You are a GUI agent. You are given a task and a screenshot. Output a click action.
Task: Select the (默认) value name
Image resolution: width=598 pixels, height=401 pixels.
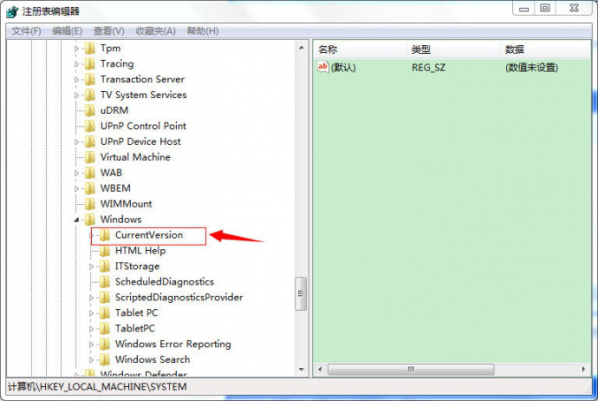343,68
